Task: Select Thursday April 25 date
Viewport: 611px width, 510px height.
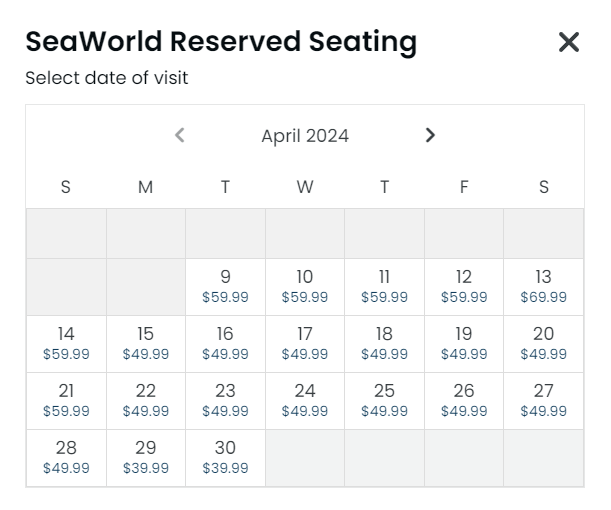Action: click(384, 400)
